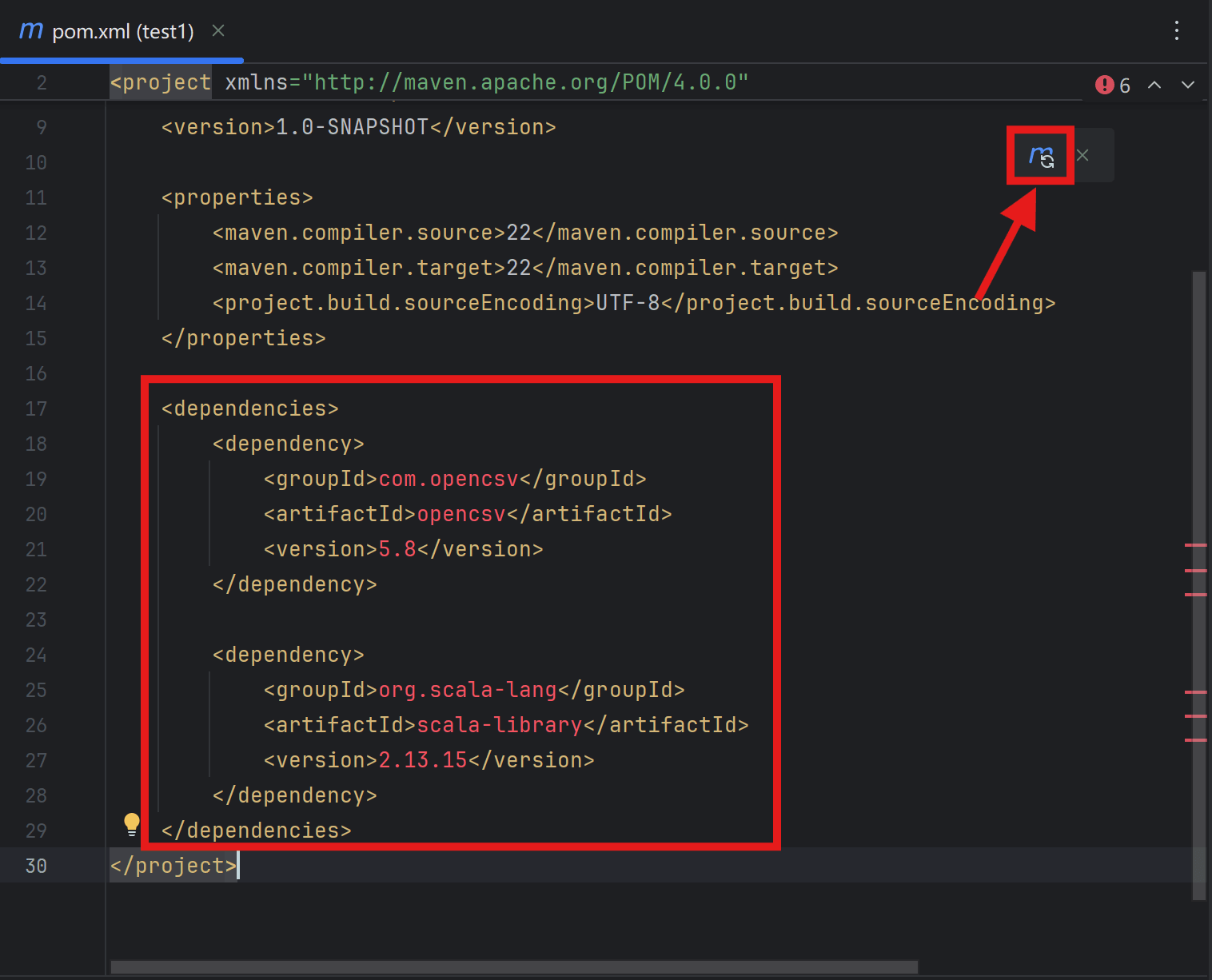Click the version 2.13.15 value
Screen dimensions: 1212x980
point(423,760)
